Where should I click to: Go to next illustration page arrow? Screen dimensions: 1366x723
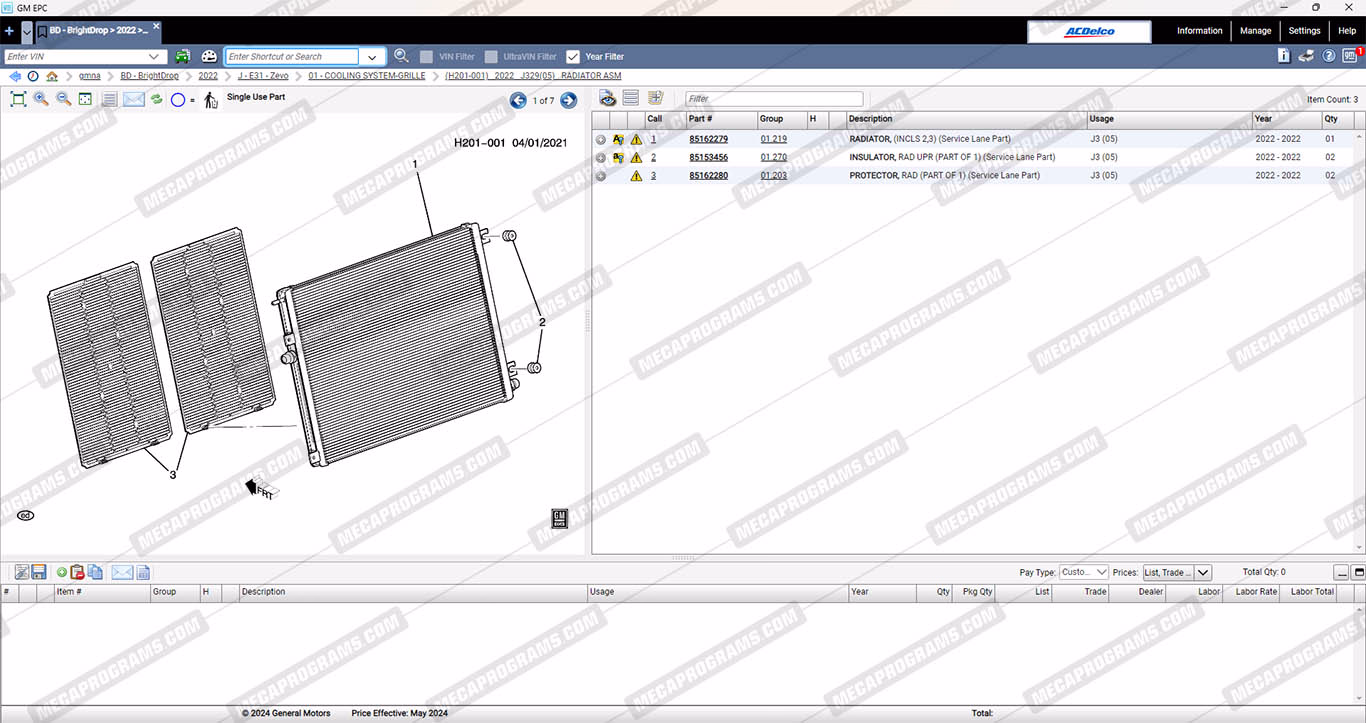coord(568,100)
